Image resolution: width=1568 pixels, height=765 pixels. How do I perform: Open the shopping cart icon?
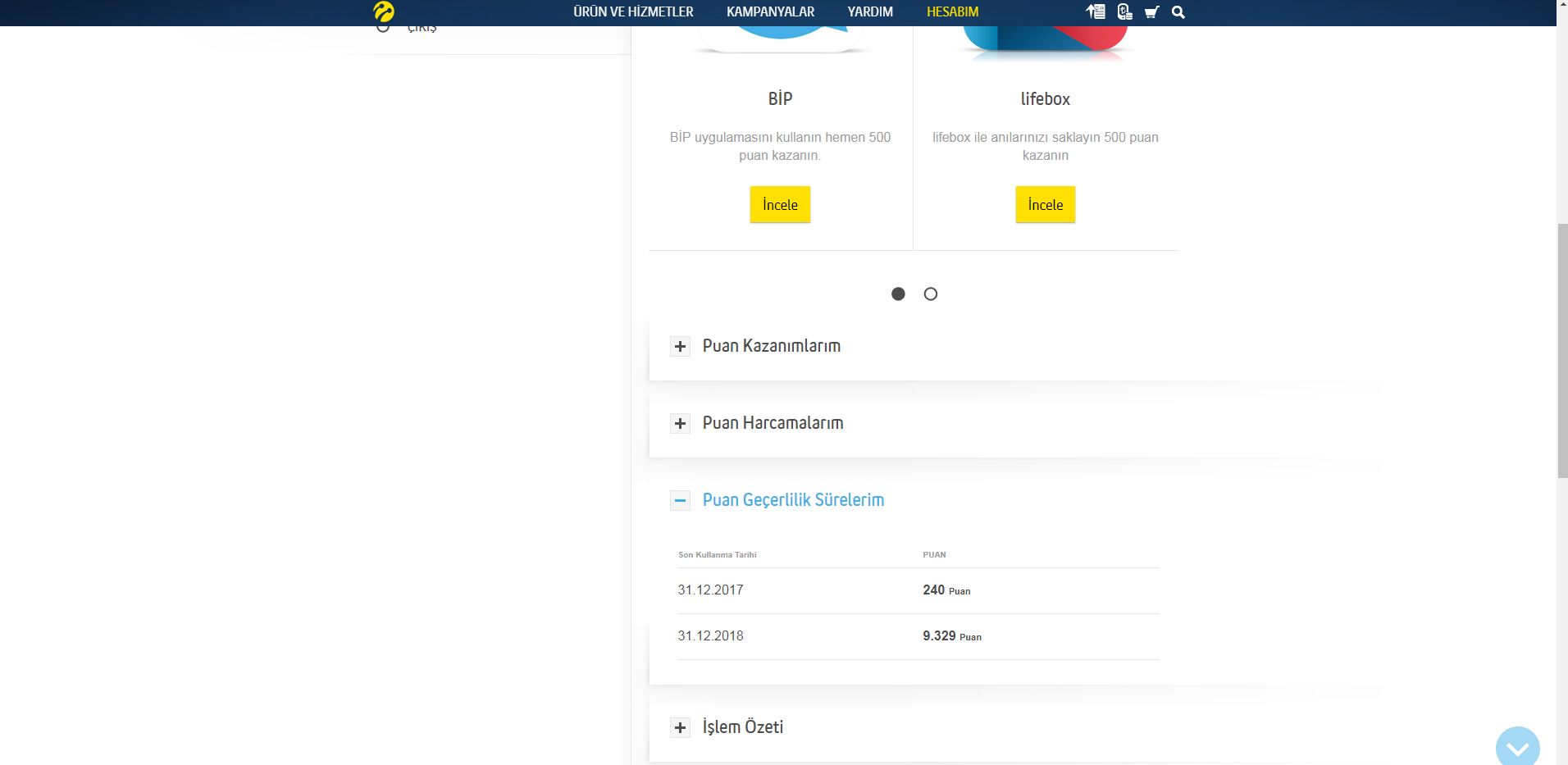[x=1151, y=12]
